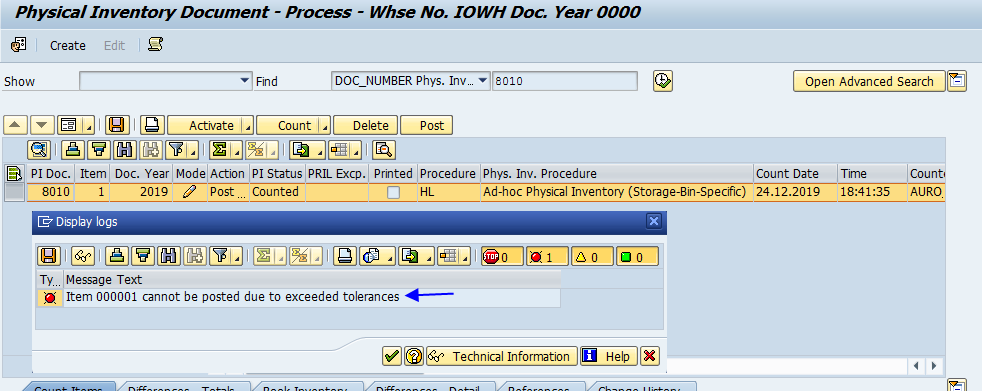Save the log with diskette icon in Display logs
Screen dimensions: 982x391
(48, 256)
